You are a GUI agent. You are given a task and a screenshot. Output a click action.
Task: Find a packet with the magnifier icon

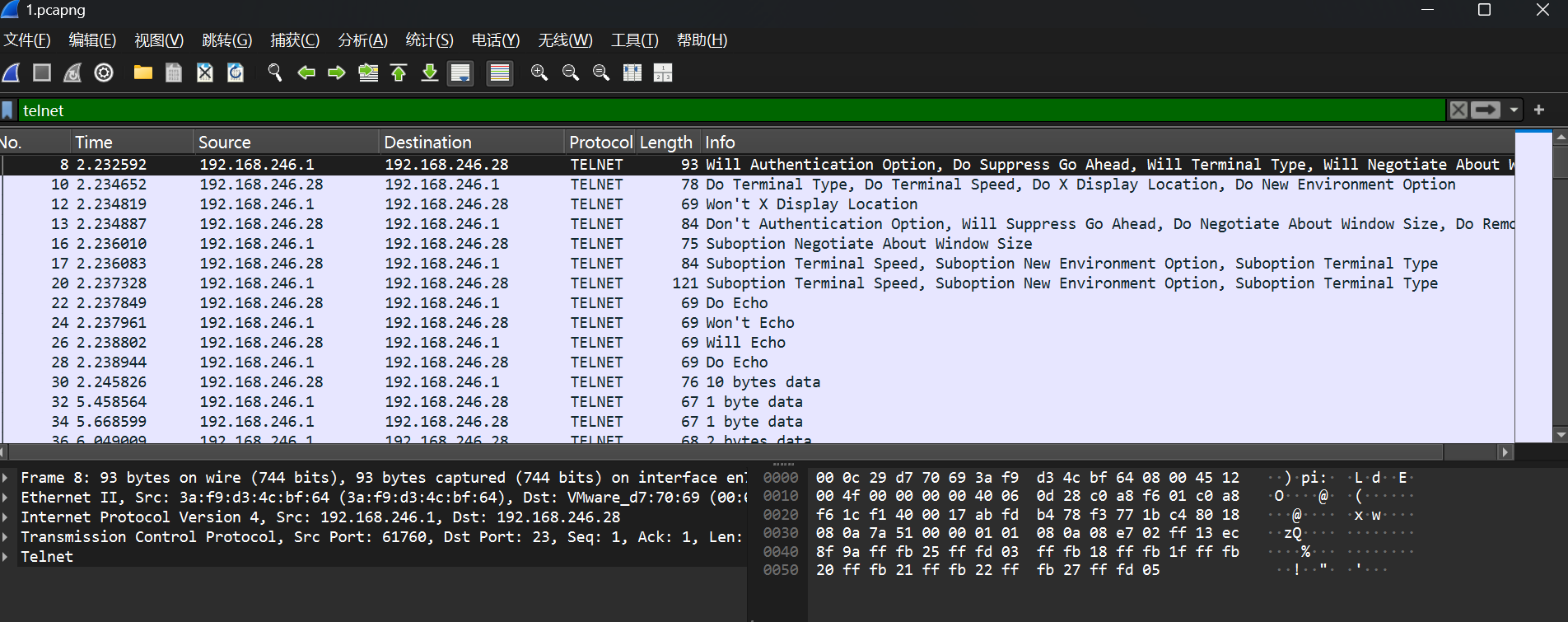click(x=275, y=73)
